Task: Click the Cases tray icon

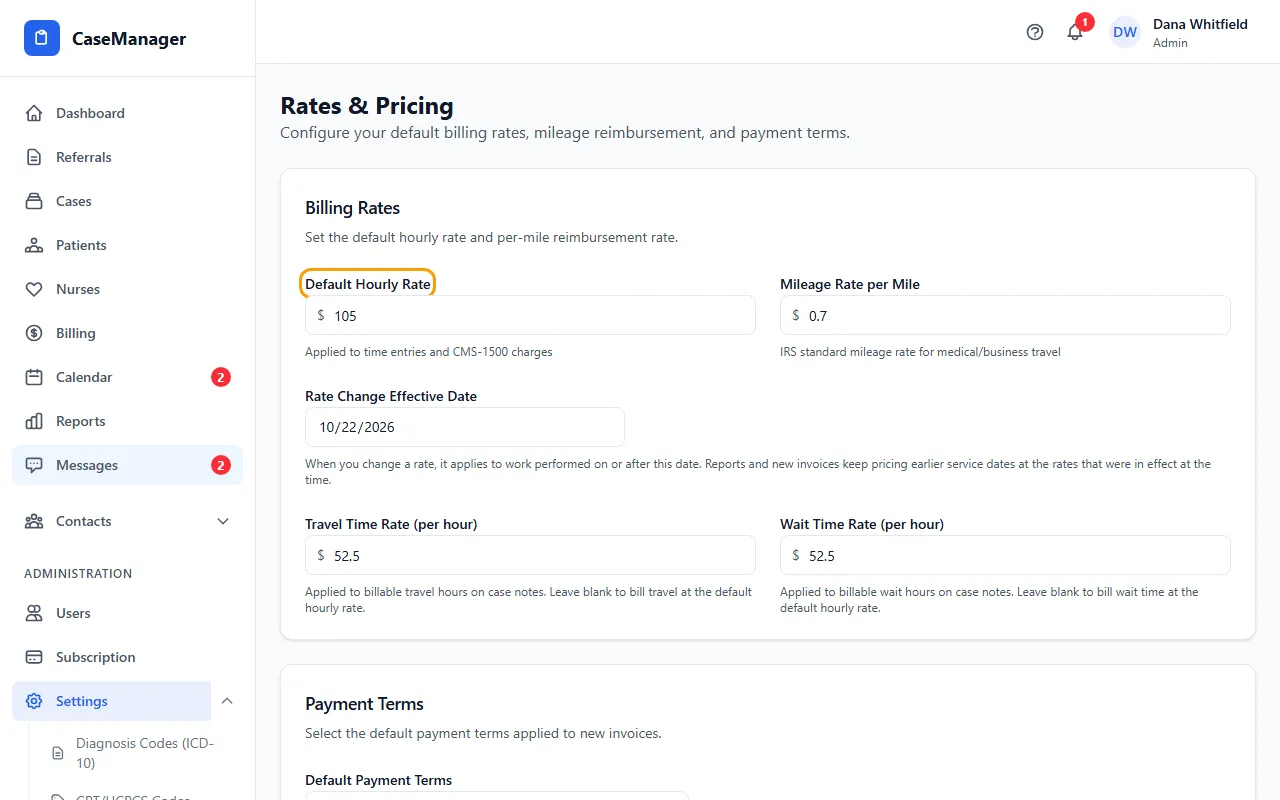Action: (x=34, y=201)
